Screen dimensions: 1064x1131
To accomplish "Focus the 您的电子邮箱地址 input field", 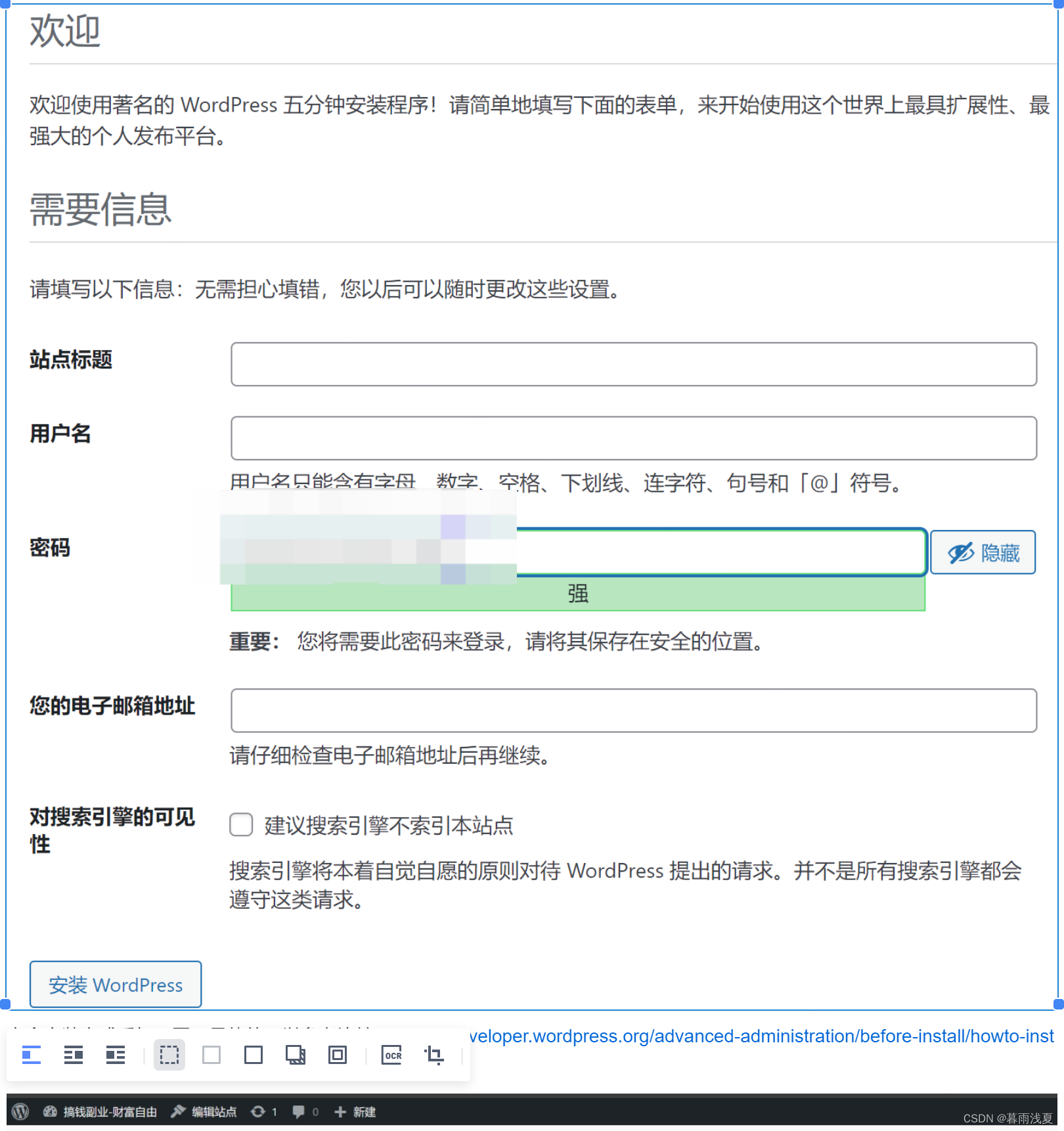I will (634, 711).
